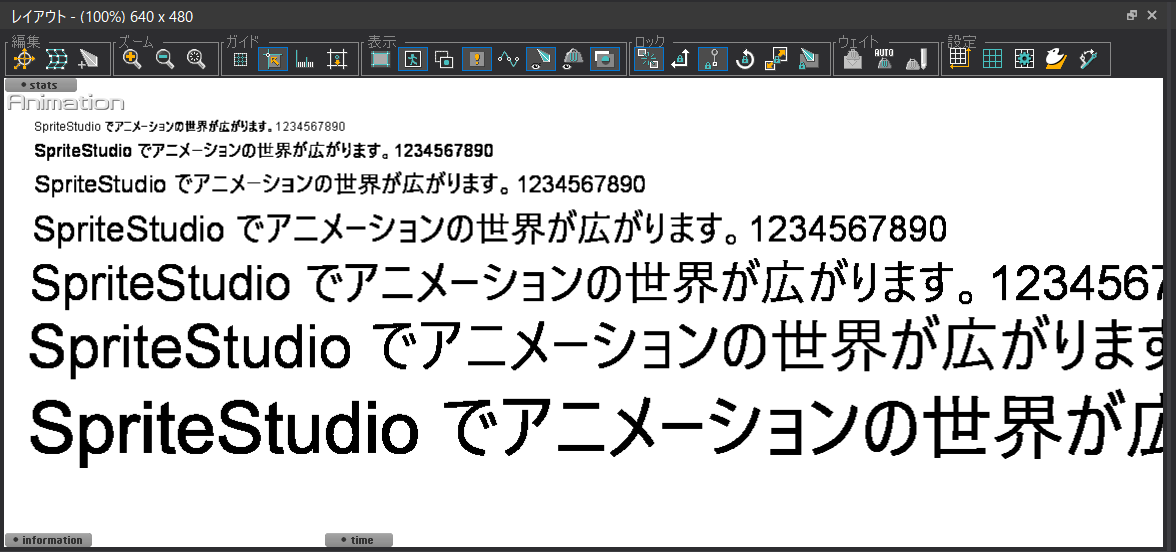Close the レイアウト panel

pos(1152,15)
